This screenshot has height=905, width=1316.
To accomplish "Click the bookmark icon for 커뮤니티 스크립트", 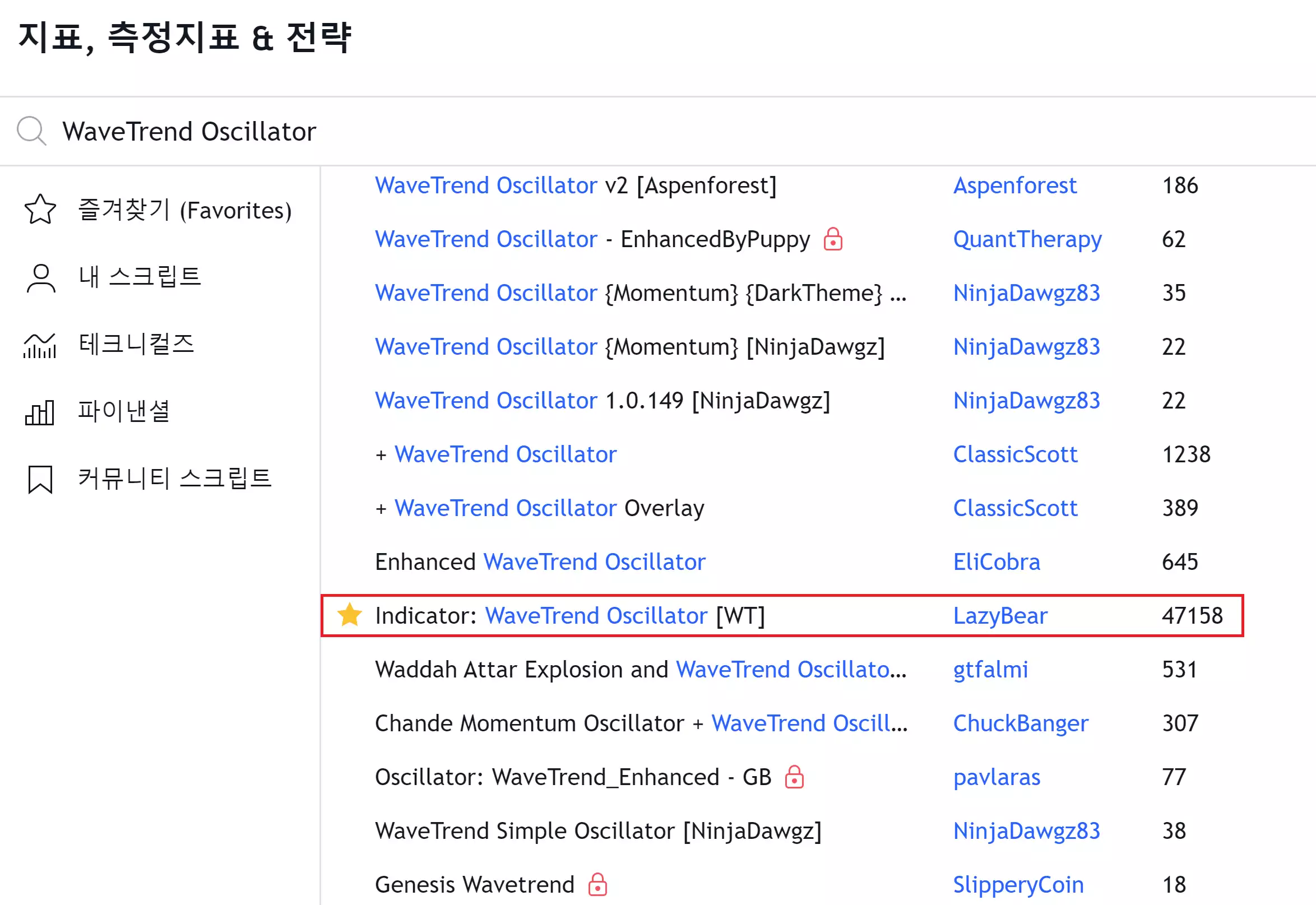I will point(40,479).
